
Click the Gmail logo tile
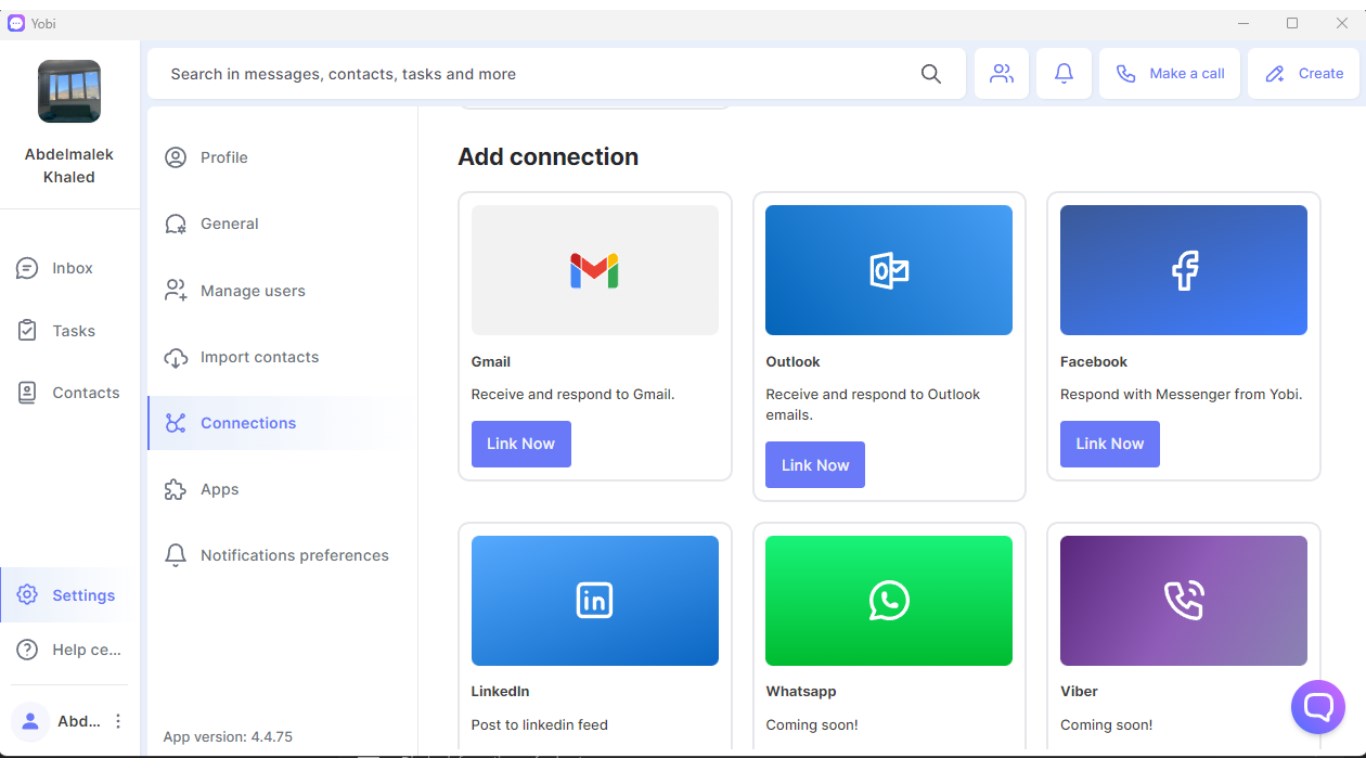(x=595, y=270)
